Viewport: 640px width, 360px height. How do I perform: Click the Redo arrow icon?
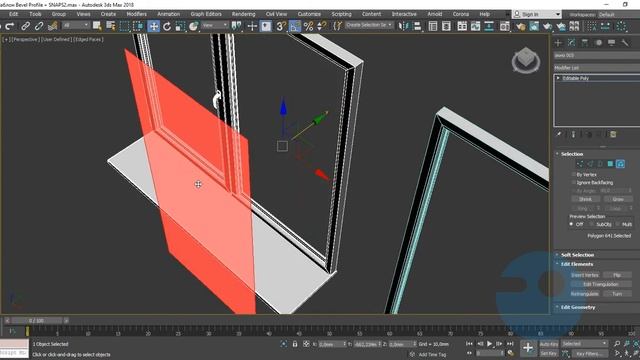pos(10,26)
